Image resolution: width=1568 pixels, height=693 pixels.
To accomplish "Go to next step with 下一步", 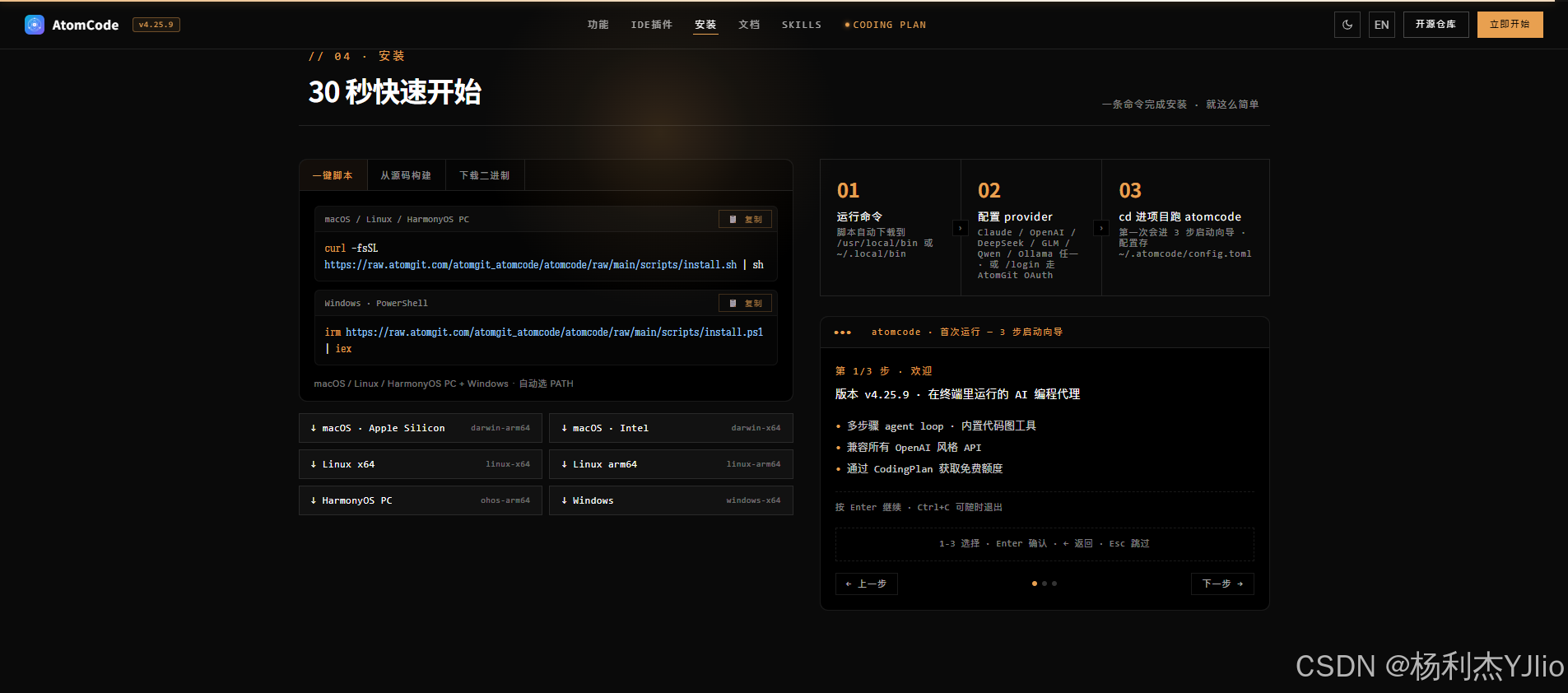I will [x=1222, y=584].
